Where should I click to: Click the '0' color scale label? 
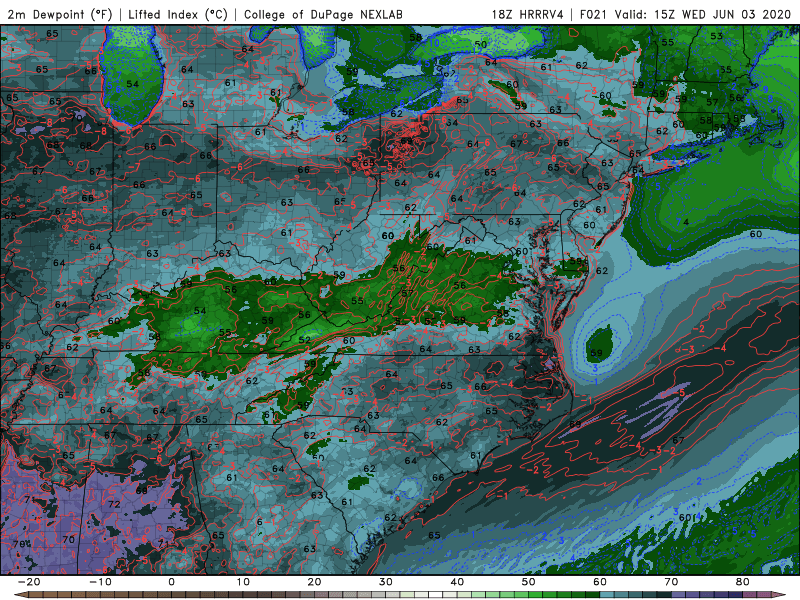click(x=171, y=582)
